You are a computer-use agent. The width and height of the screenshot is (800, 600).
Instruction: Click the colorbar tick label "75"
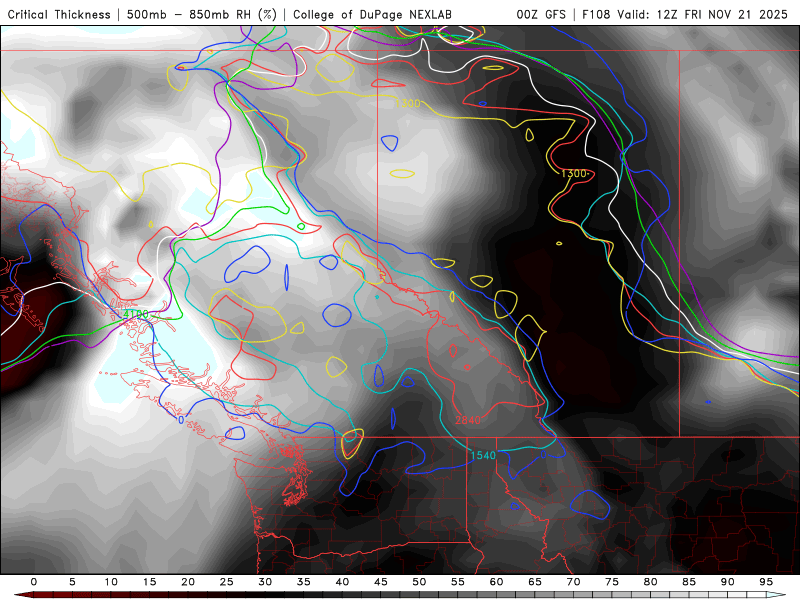coord(612,582)
